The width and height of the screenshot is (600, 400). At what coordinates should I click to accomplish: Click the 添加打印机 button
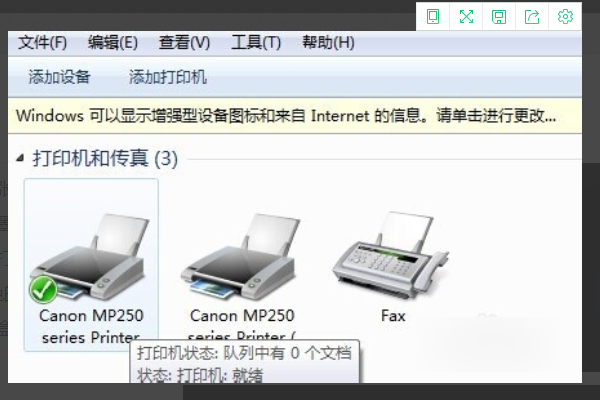(x=168, y=77)
